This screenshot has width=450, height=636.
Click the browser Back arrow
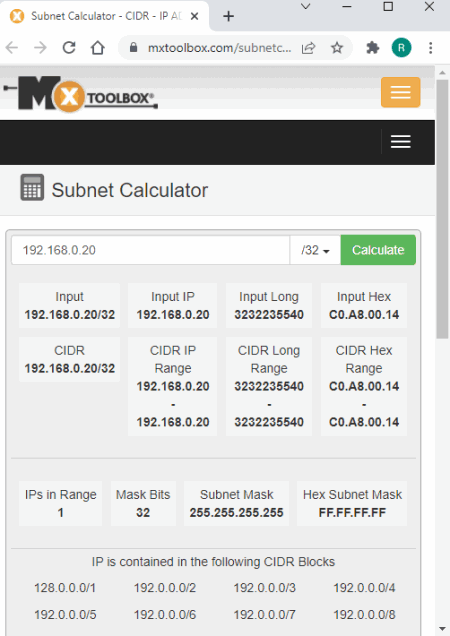click(12, 48)
